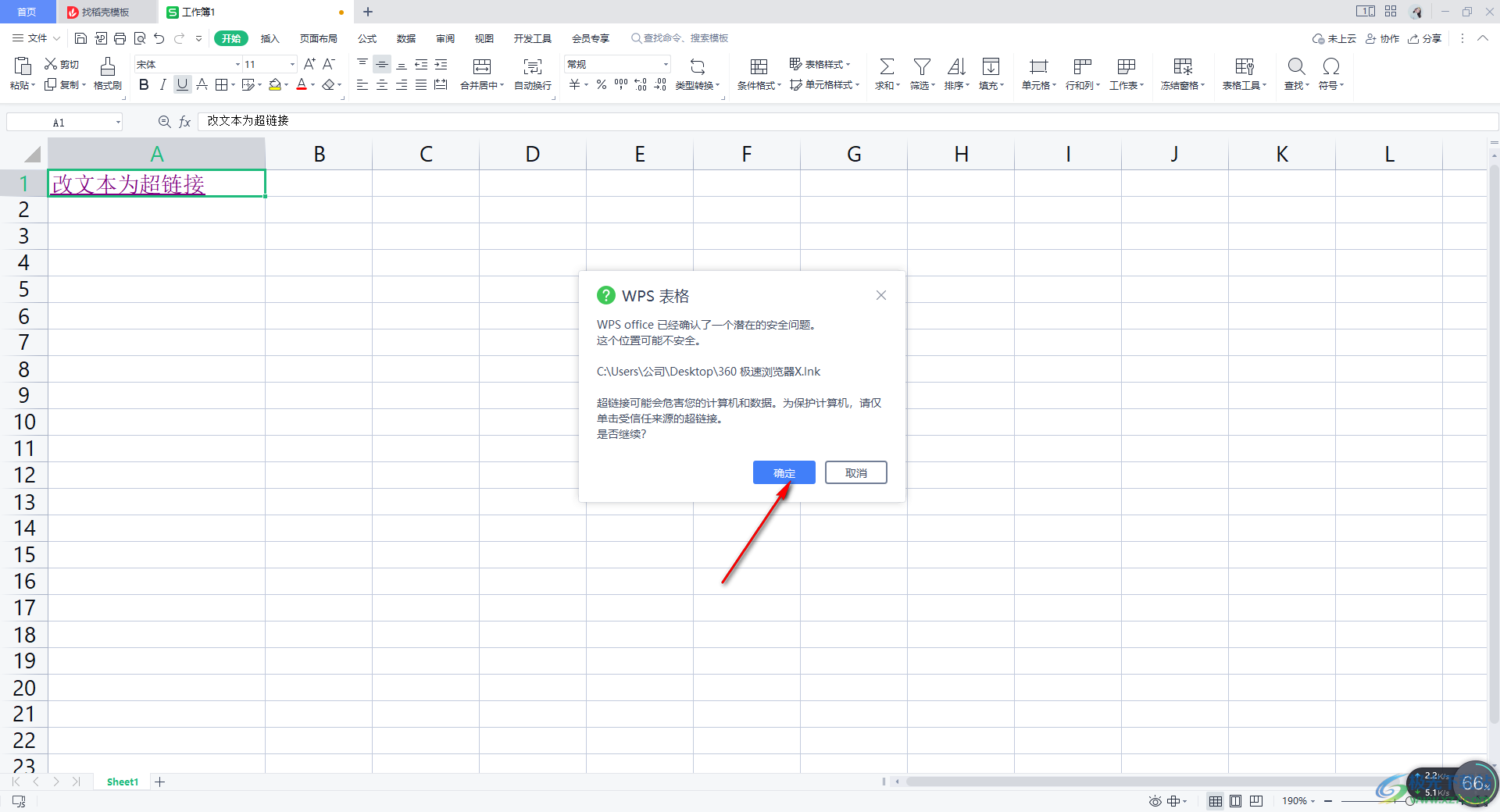
Task: Click the Cut (剪切) scissors button
Action: pos(62,64)
